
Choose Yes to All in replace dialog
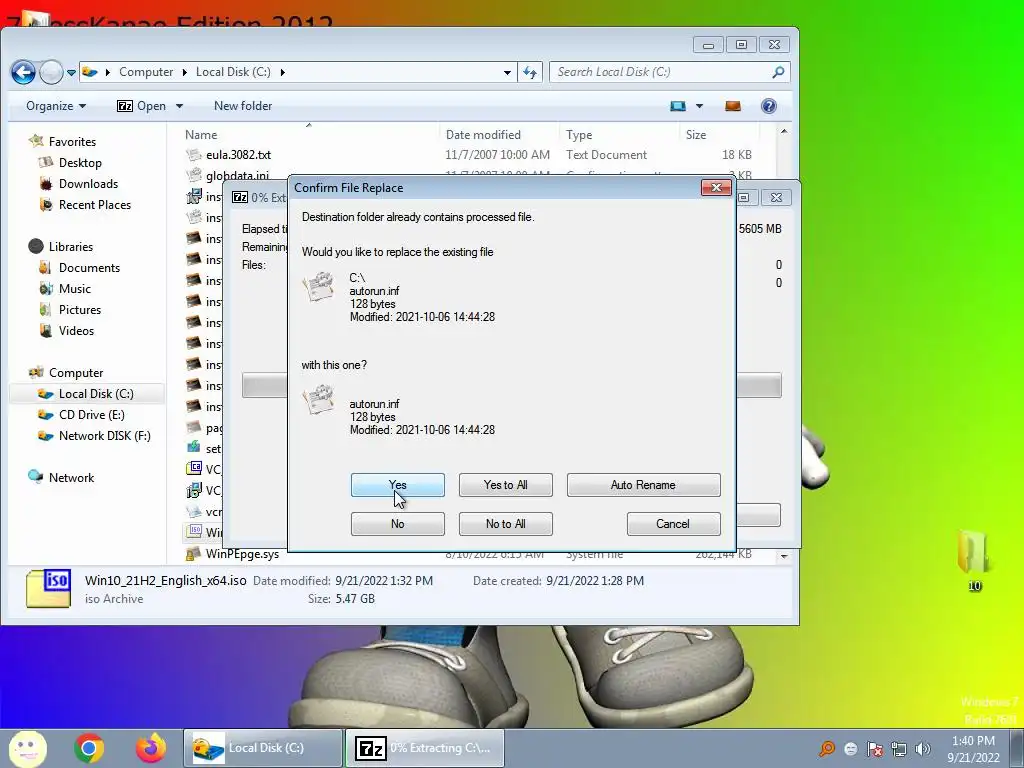[x=505, y=485]
